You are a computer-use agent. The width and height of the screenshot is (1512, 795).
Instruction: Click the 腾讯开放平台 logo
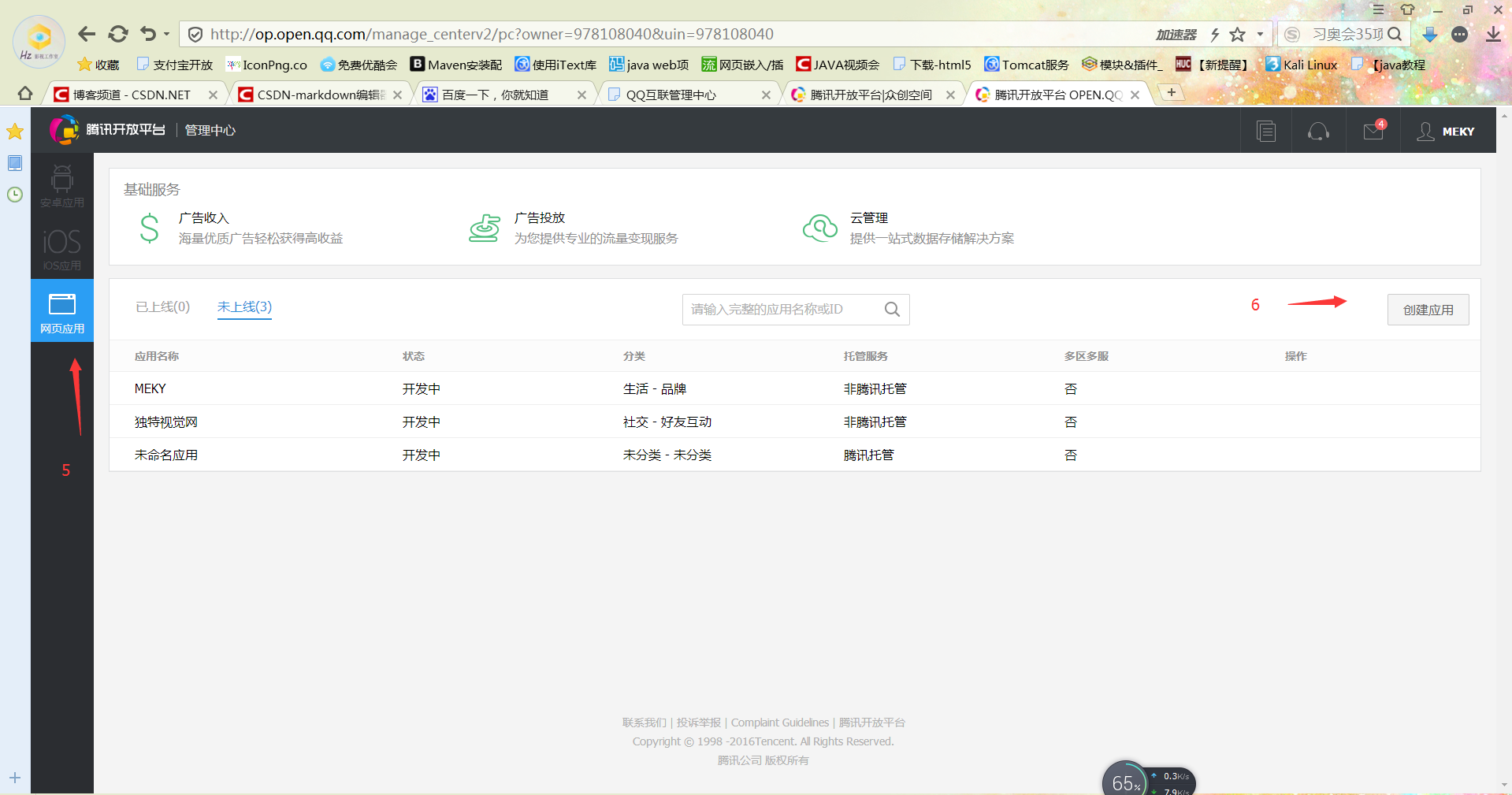[108, 130]
